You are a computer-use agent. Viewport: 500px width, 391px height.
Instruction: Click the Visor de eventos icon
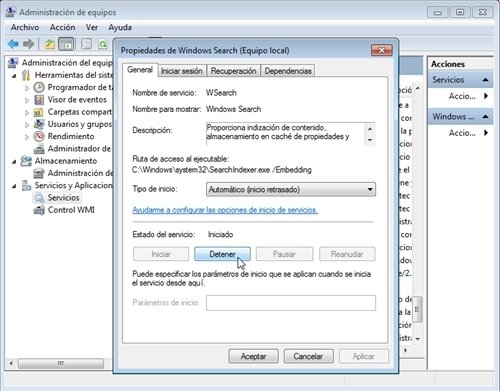39,100
